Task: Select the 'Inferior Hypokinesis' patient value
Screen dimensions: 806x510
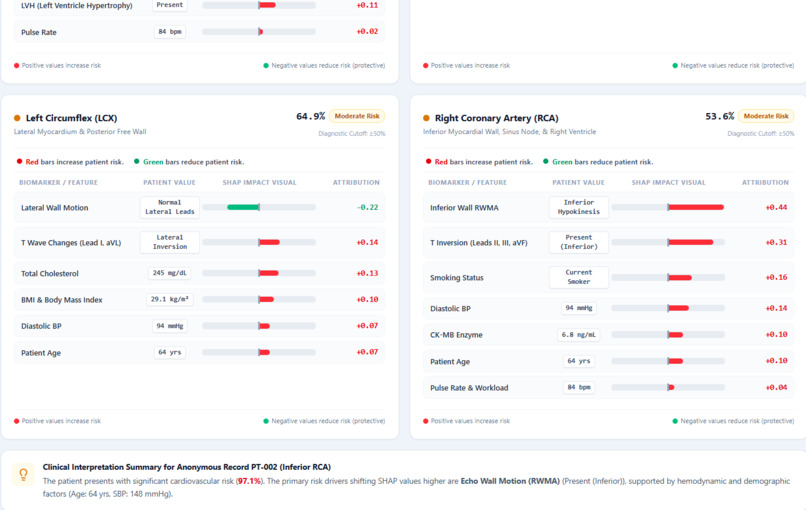Action: pyautogui.click(x=579, y=207)
